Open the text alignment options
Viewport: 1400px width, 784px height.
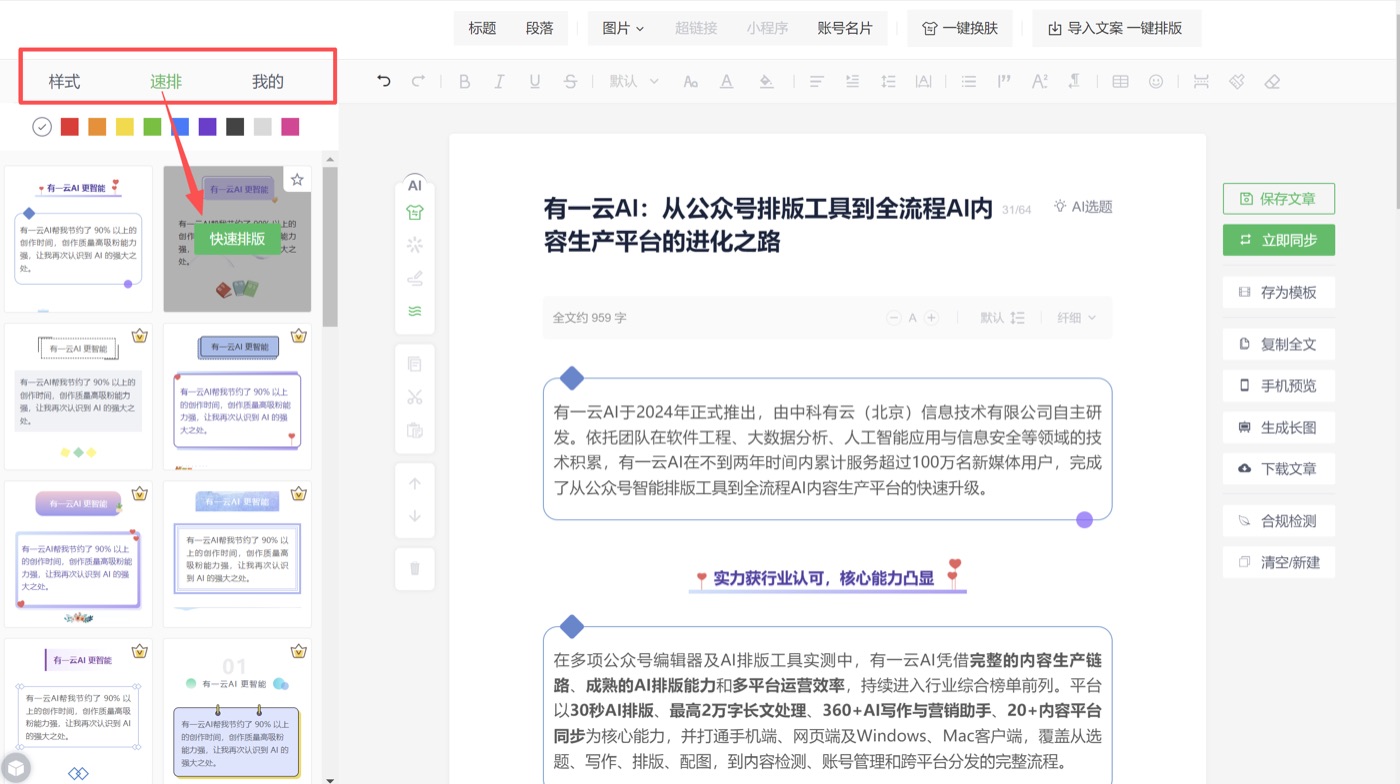817,82
